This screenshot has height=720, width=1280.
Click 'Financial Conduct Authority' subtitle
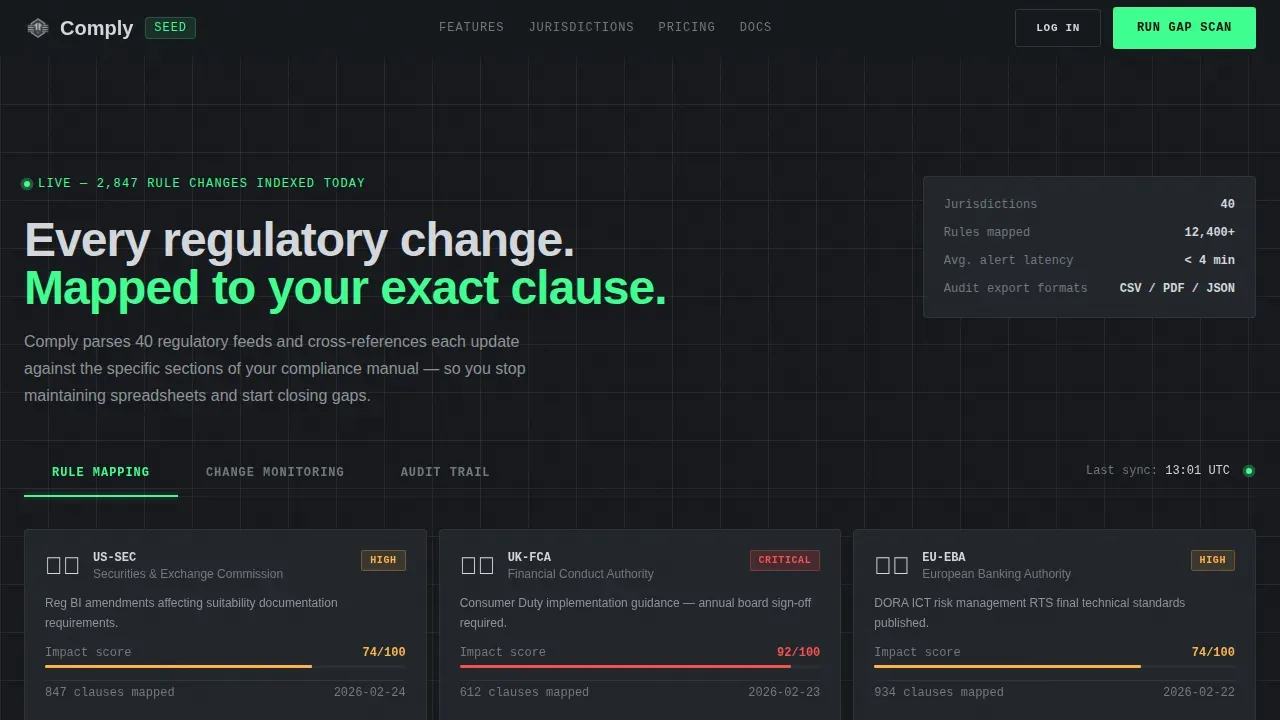580,574
